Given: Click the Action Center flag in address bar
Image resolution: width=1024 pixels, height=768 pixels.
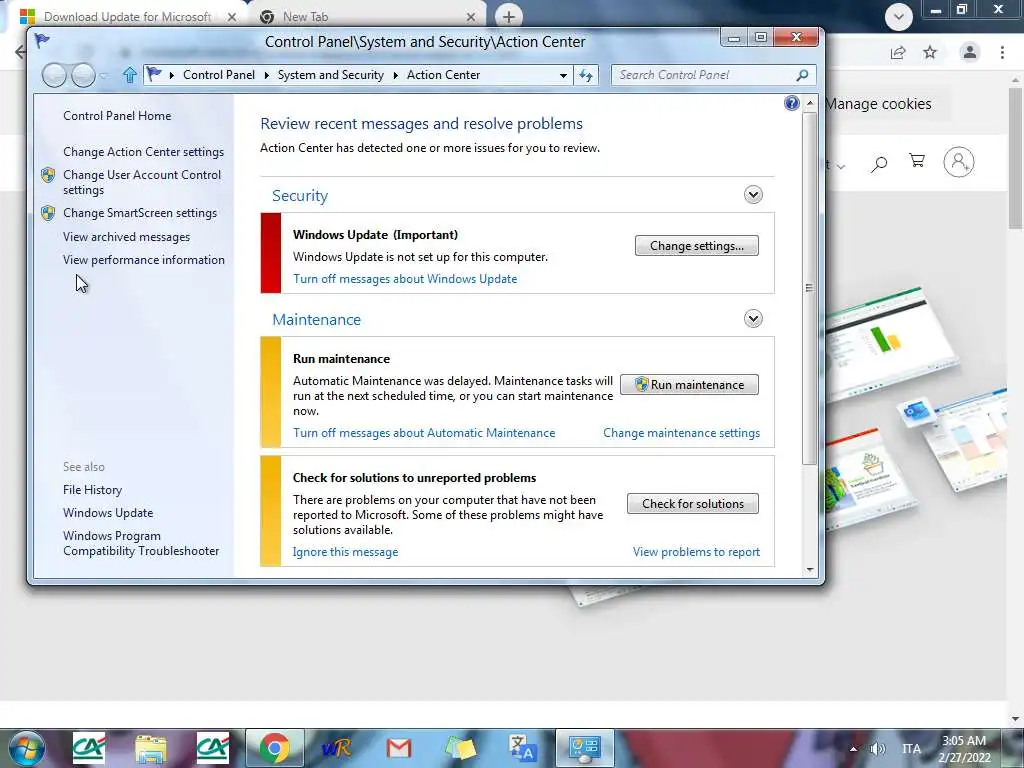Looking at the screenshot, I should tap(153, 74).
